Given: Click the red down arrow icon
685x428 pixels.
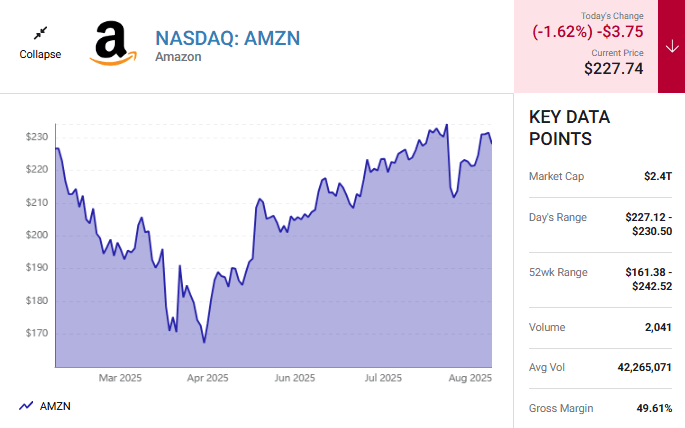Looking at the screenshot, I should [671, 46].
